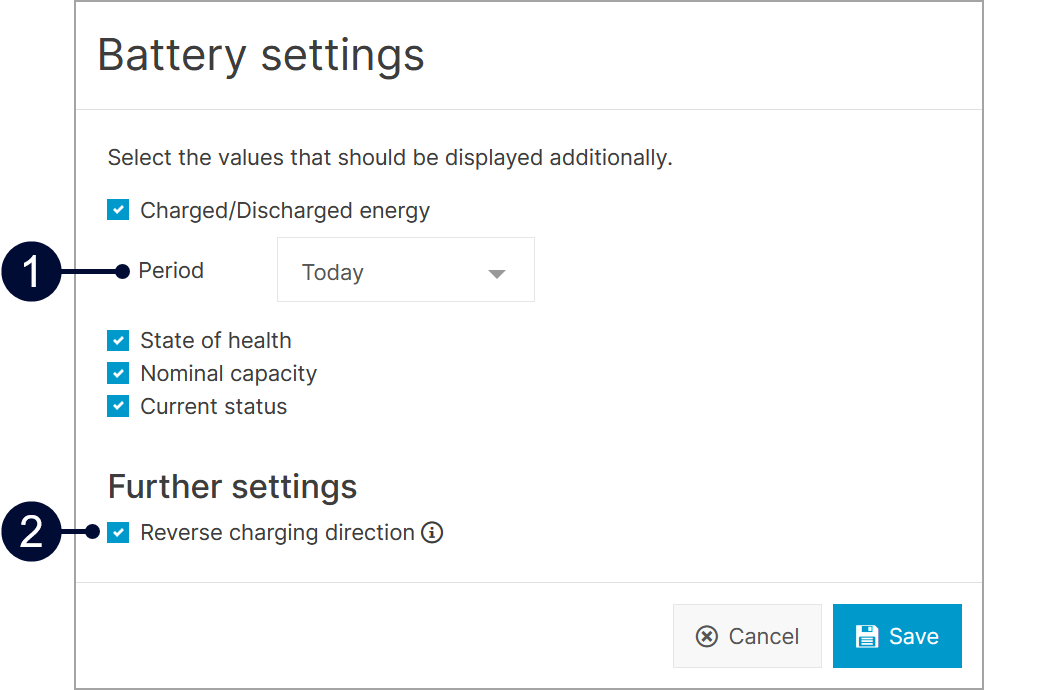Toggle the State of health checkbox
The height and width of the screenshot is (690, 1061).
[x=118, y=340]
